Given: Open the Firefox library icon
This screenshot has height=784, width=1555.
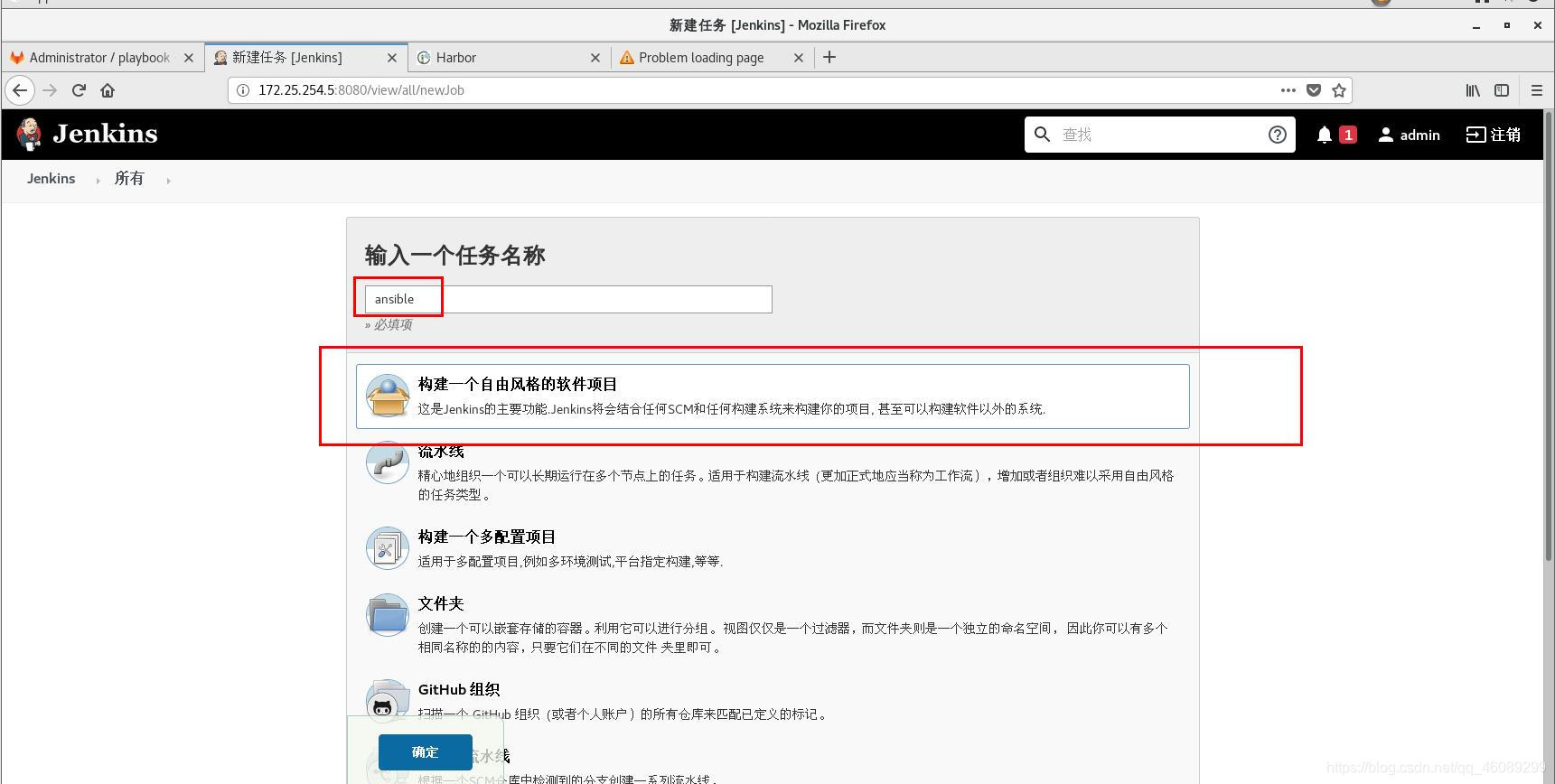Looking at the screenshot, I should pyautogui.click(x=1473, y=90).
